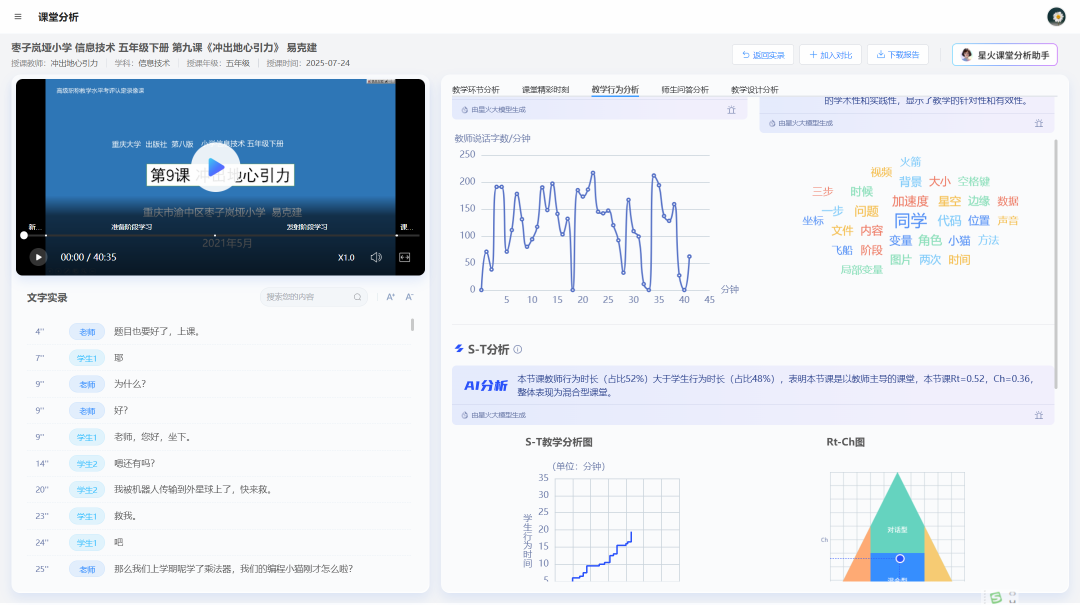This screenshot has width=1080, height=605.
Task: Enter fullscreen mode on the video player
Action: point(405,256)
